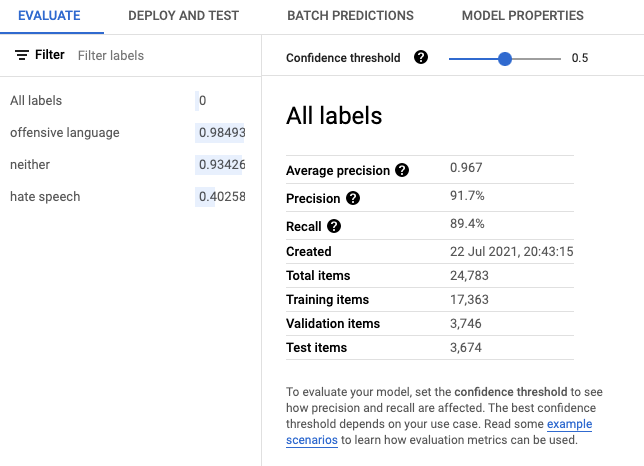Open Confidence threshold help icon
The width and height of the screenshot is (644, 466).
pos(421,57)
